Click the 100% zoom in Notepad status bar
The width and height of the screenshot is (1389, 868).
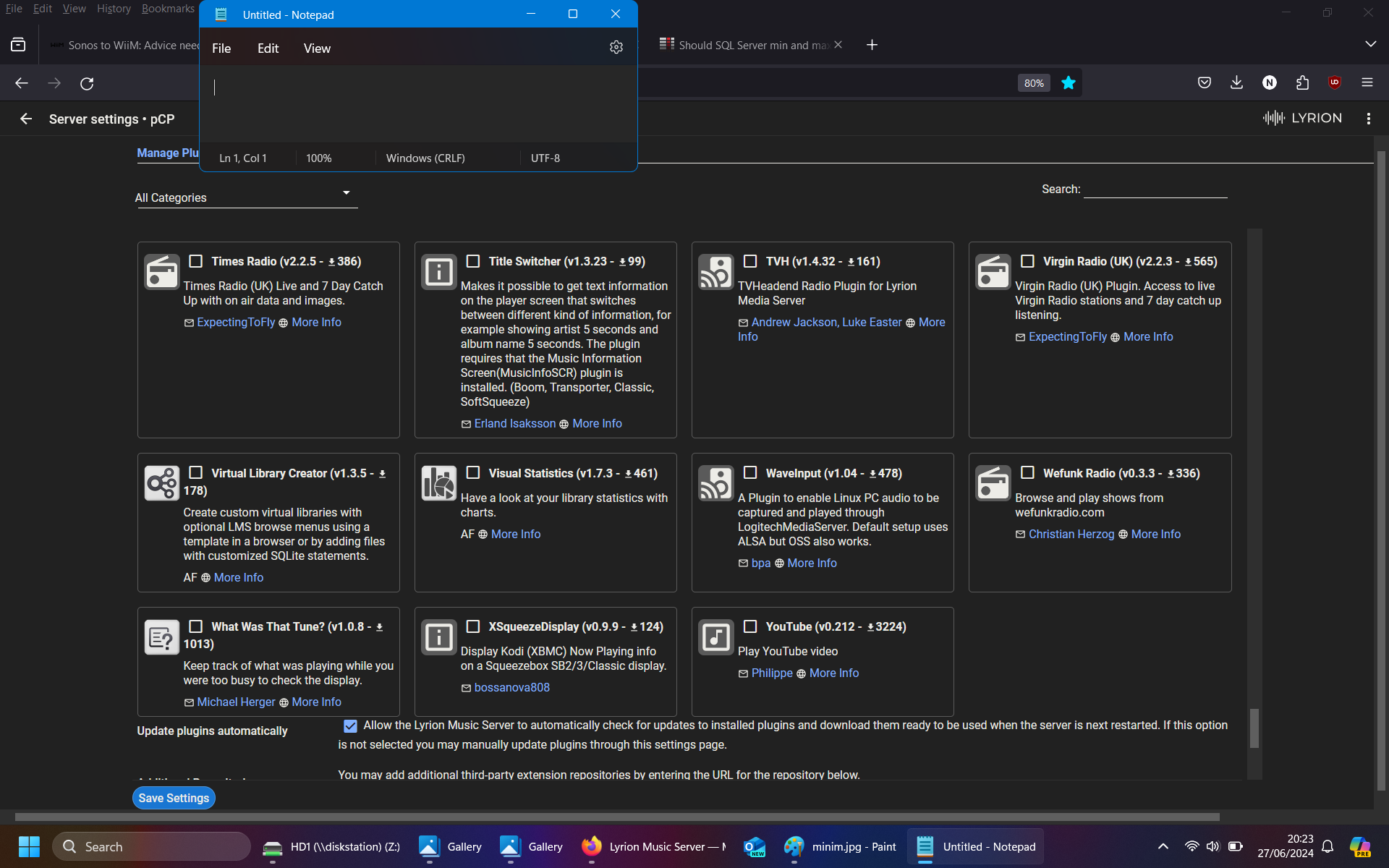[319, 158]
